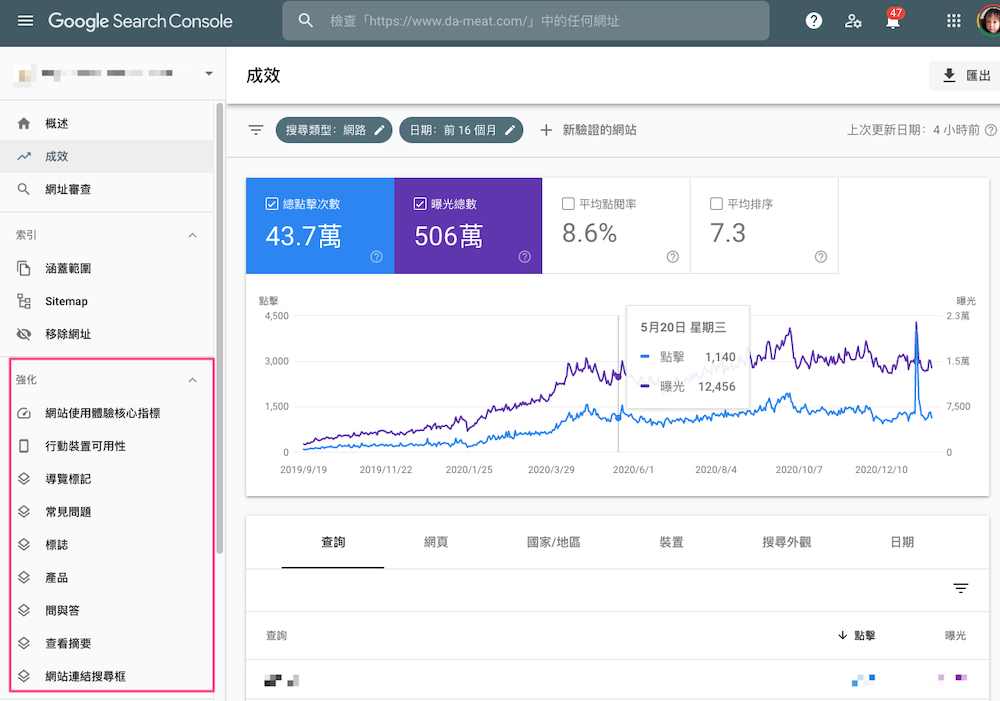
Task: Click the Google Search Console logo
Action: tap(140, 21)
